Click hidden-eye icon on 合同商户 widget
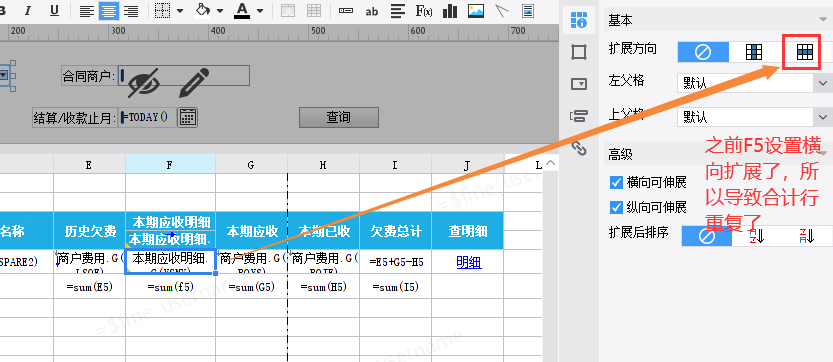 coord(143,83)
